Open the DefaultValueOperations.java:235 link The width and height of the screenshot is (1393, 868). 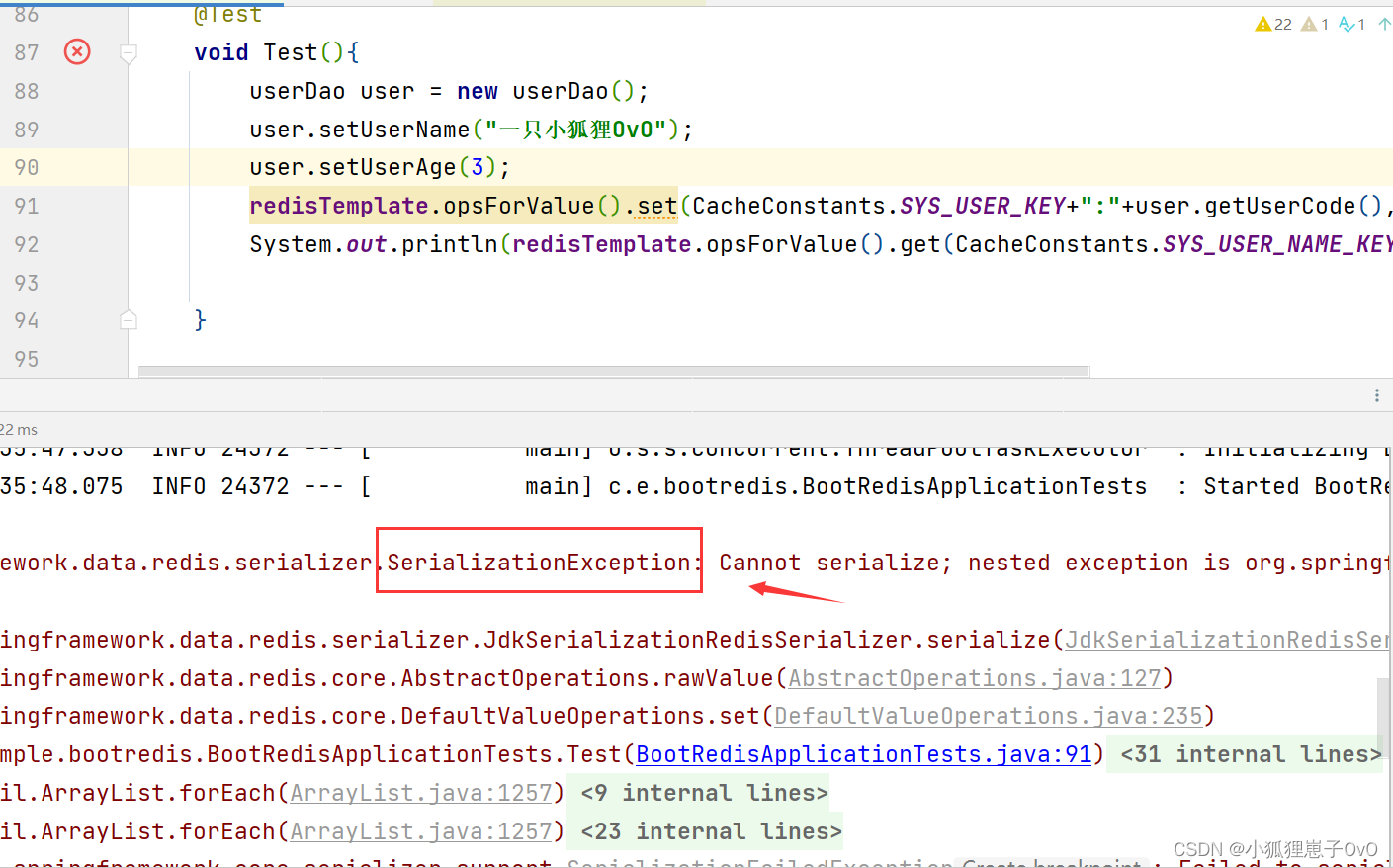pyautogui.click(x=989, y=716)
